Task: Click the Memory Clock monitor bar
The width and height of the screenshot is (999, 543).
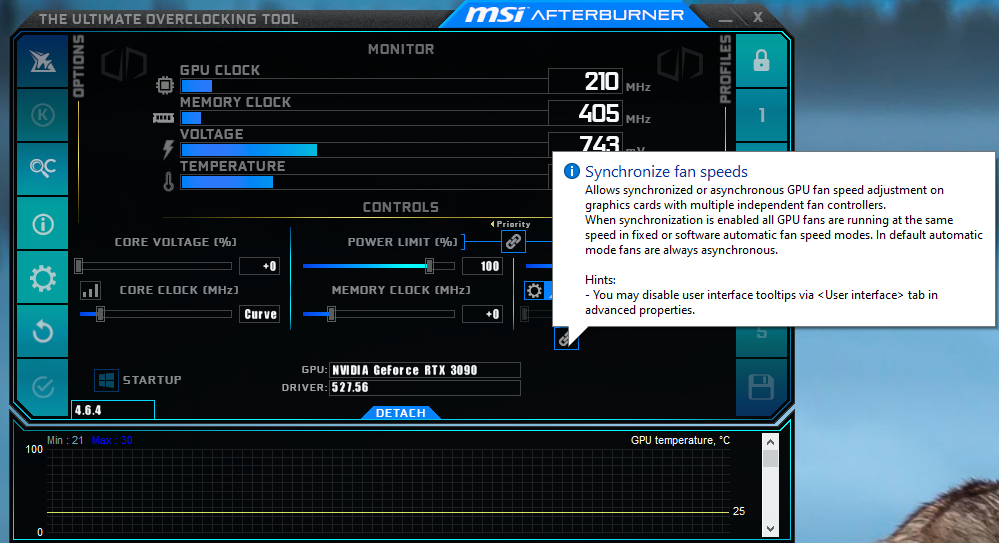Action: coord(364,118)
